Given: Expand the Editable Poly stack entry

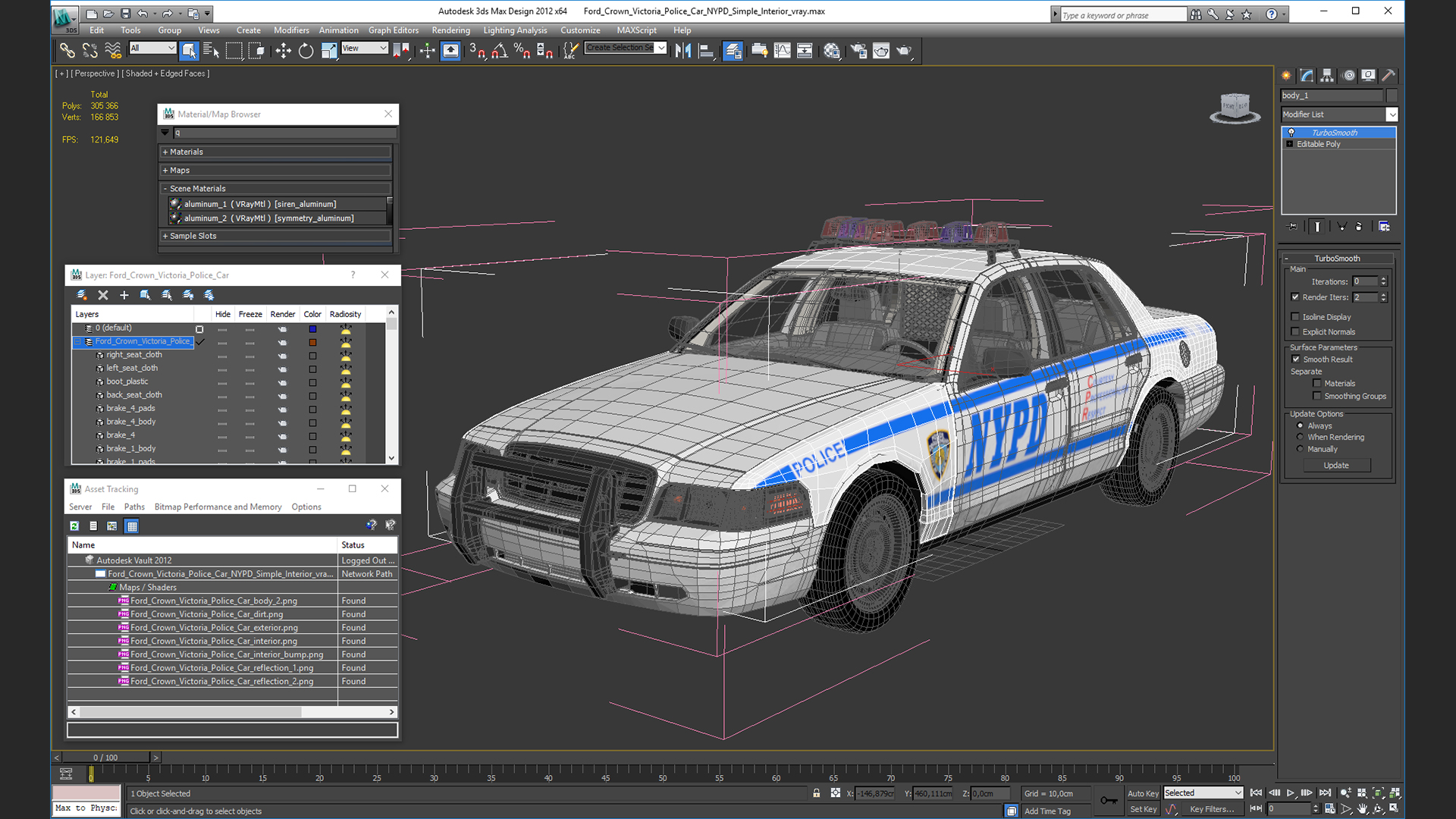Looking at the screenshot, I should tap(1289, 144).
